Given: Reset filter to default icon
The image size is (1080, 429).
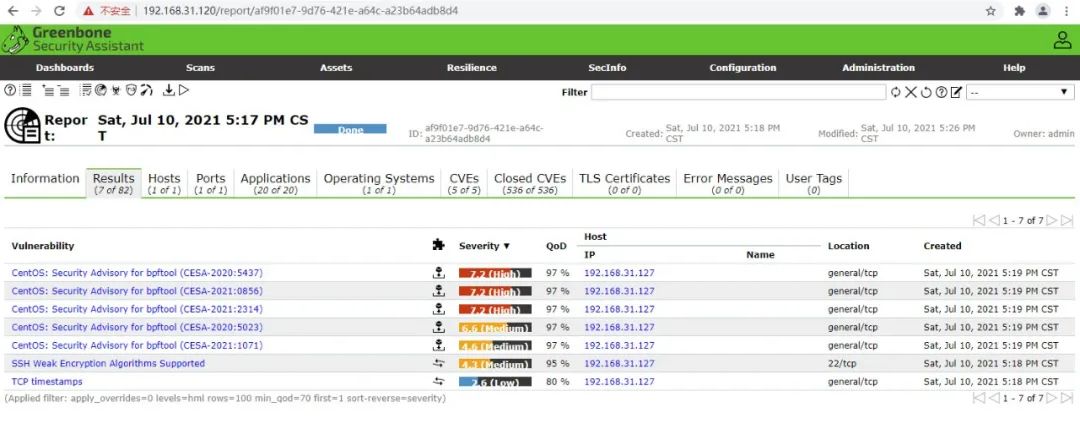Looking at the screenshot, I should 926,92.
